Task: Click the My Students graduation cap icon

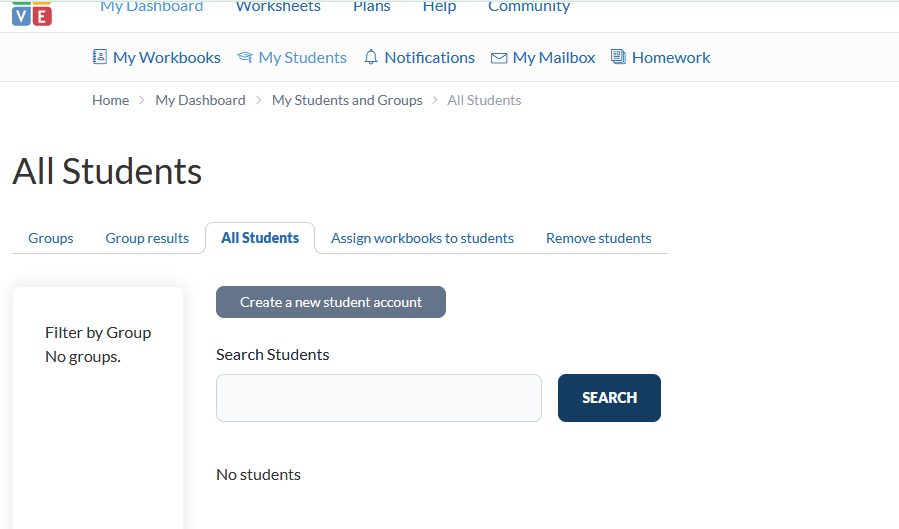Action: pos(245,57)
